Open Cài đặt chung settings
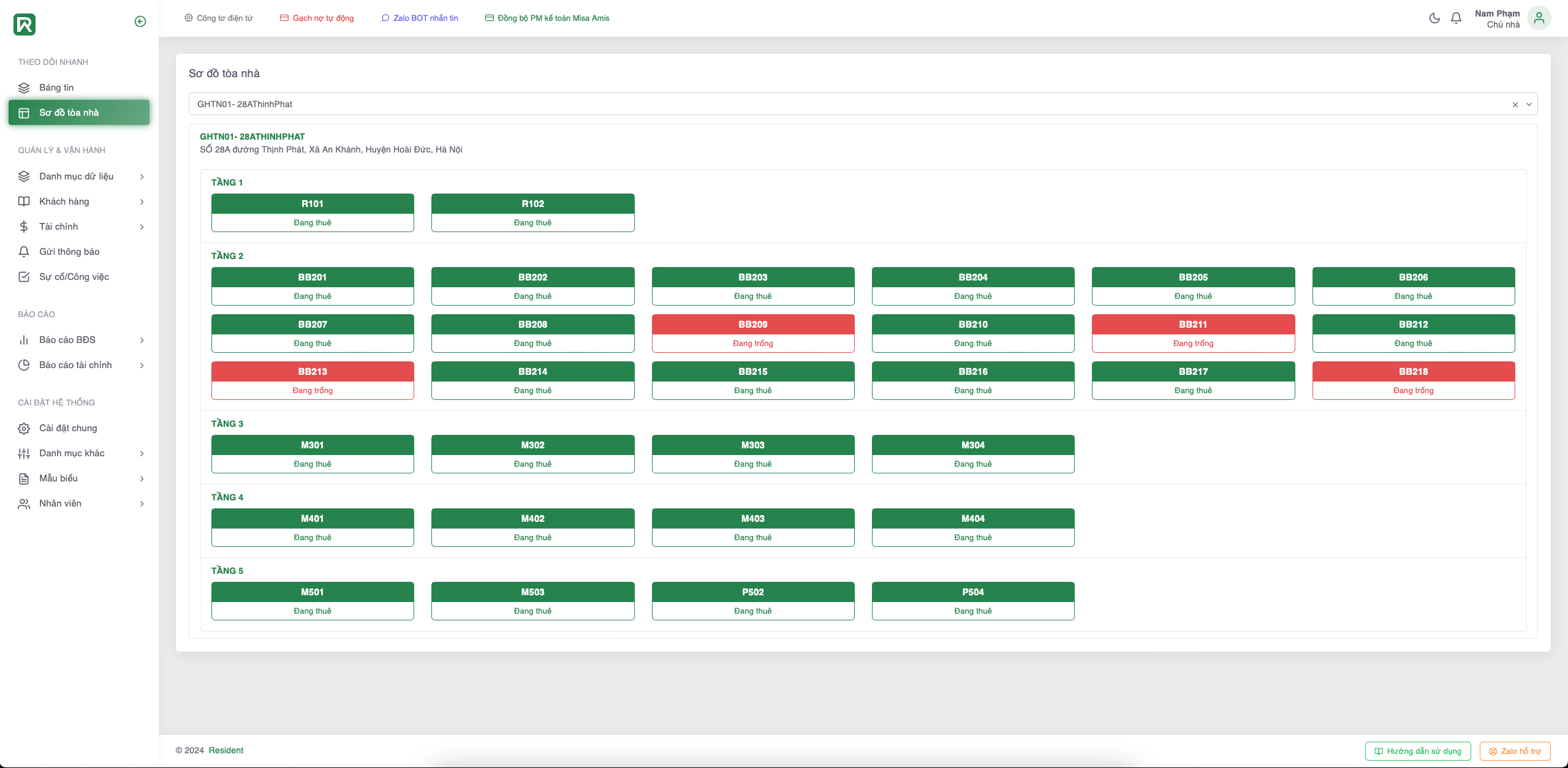 click(x=67, y=428)
